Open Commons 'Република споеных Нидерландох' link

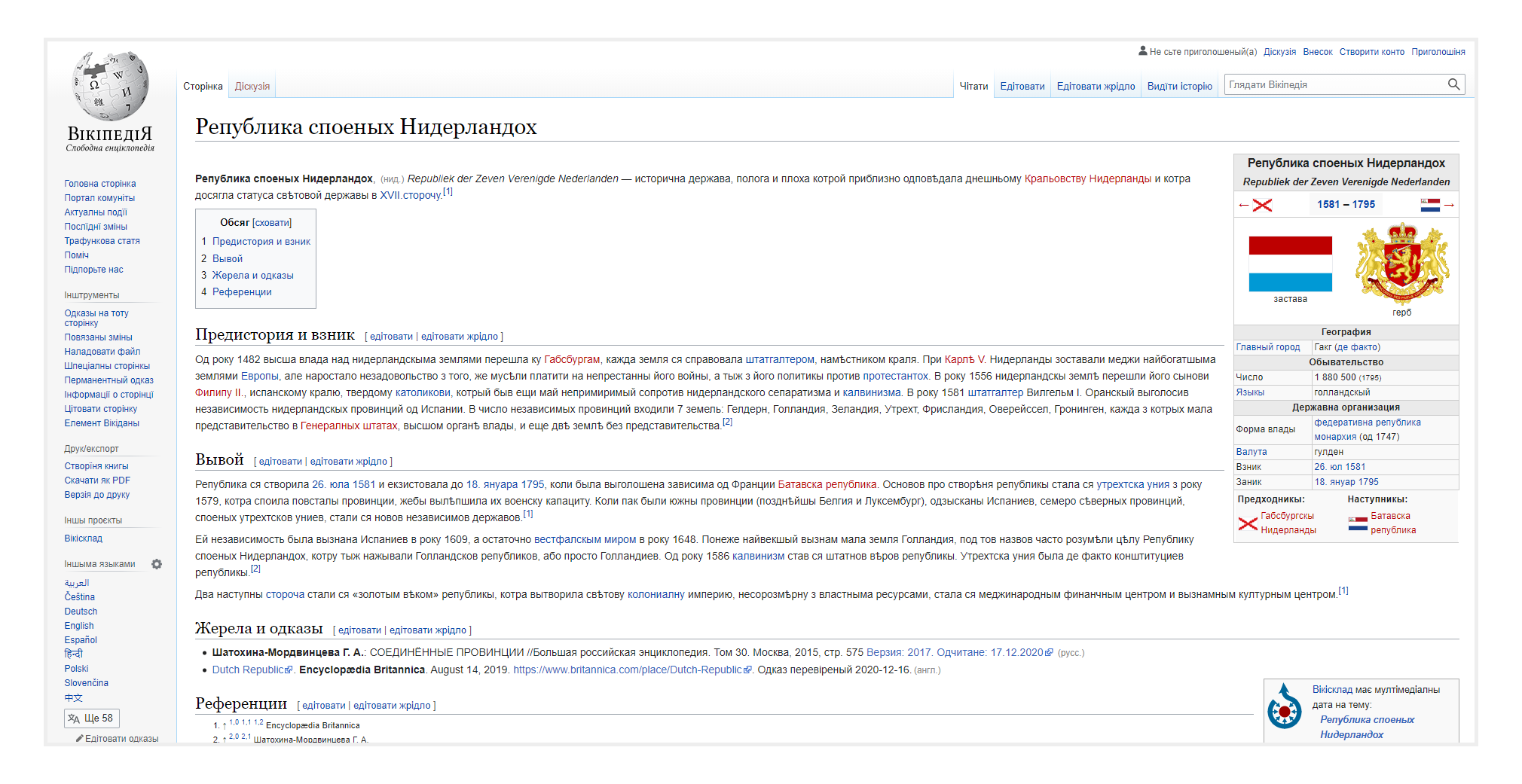[x=1367, y=727]
